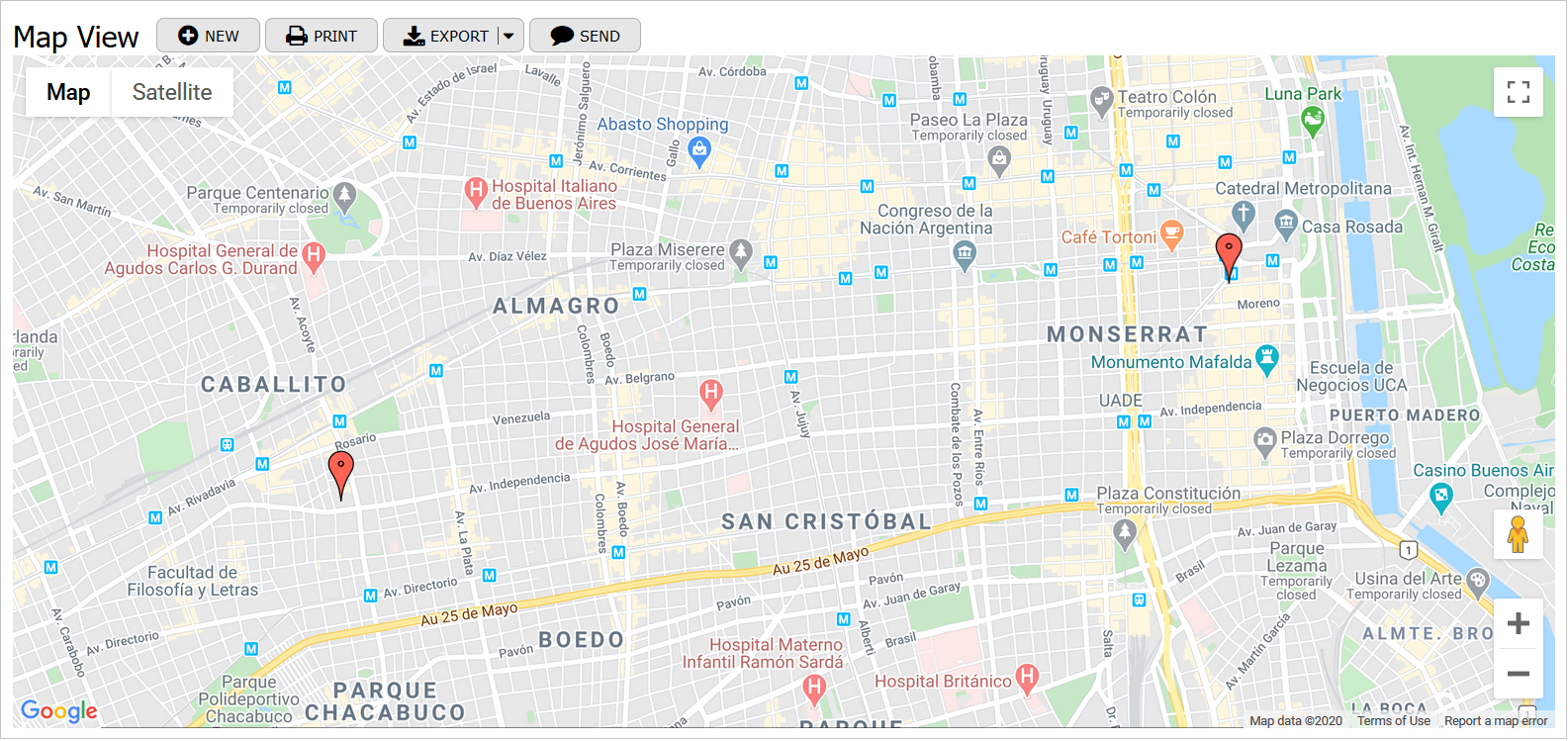Click the NEW button
This screenshot has height=741, width=1568.
pos(208,36)
